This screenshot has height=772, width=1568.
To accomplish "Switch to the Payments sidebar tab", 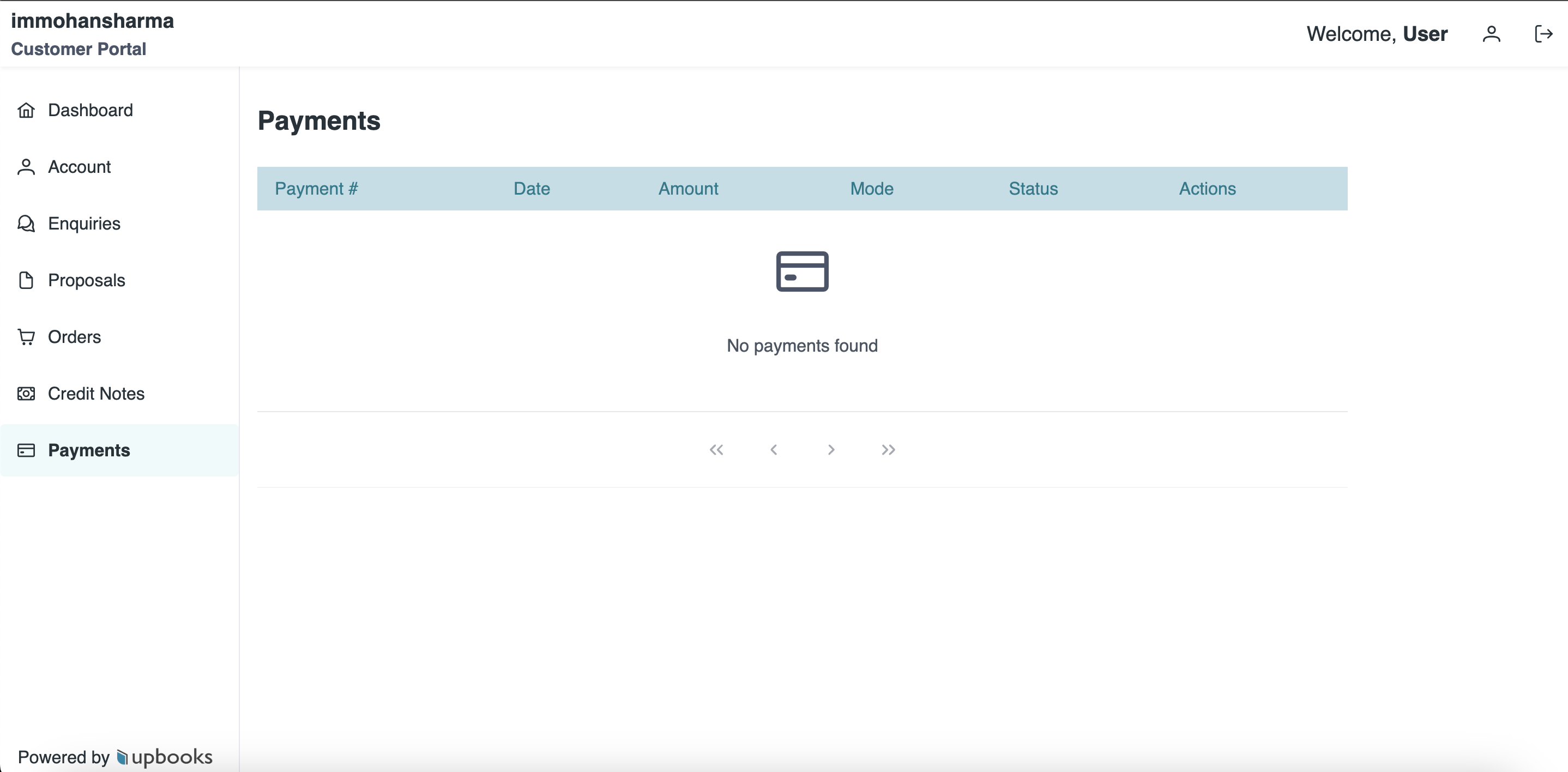I will coord(89,450).
